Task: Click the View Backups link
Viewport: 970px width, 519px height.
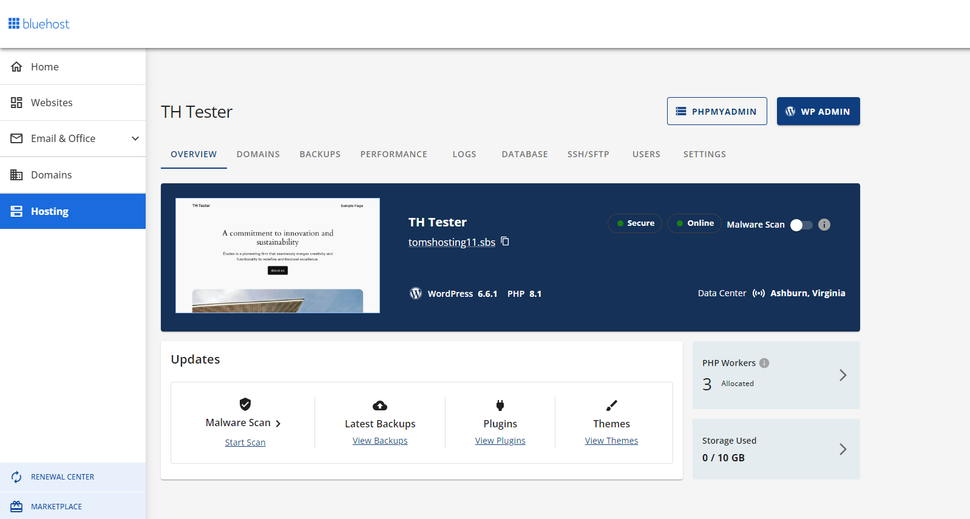Action: [380, 440]
